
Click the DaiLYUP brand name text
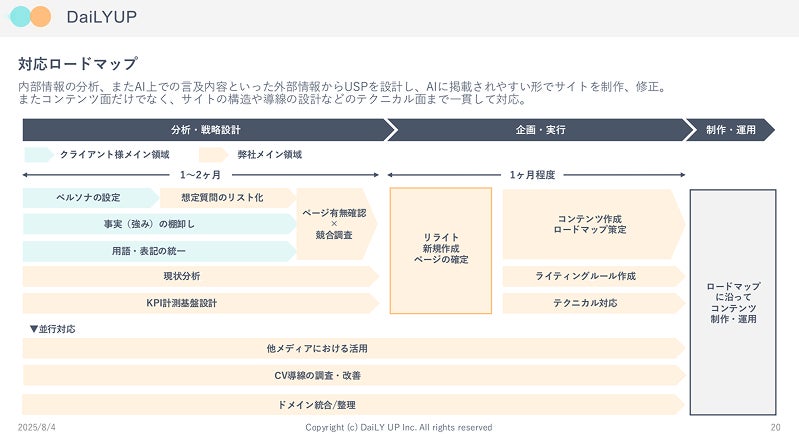coord(101,17)
